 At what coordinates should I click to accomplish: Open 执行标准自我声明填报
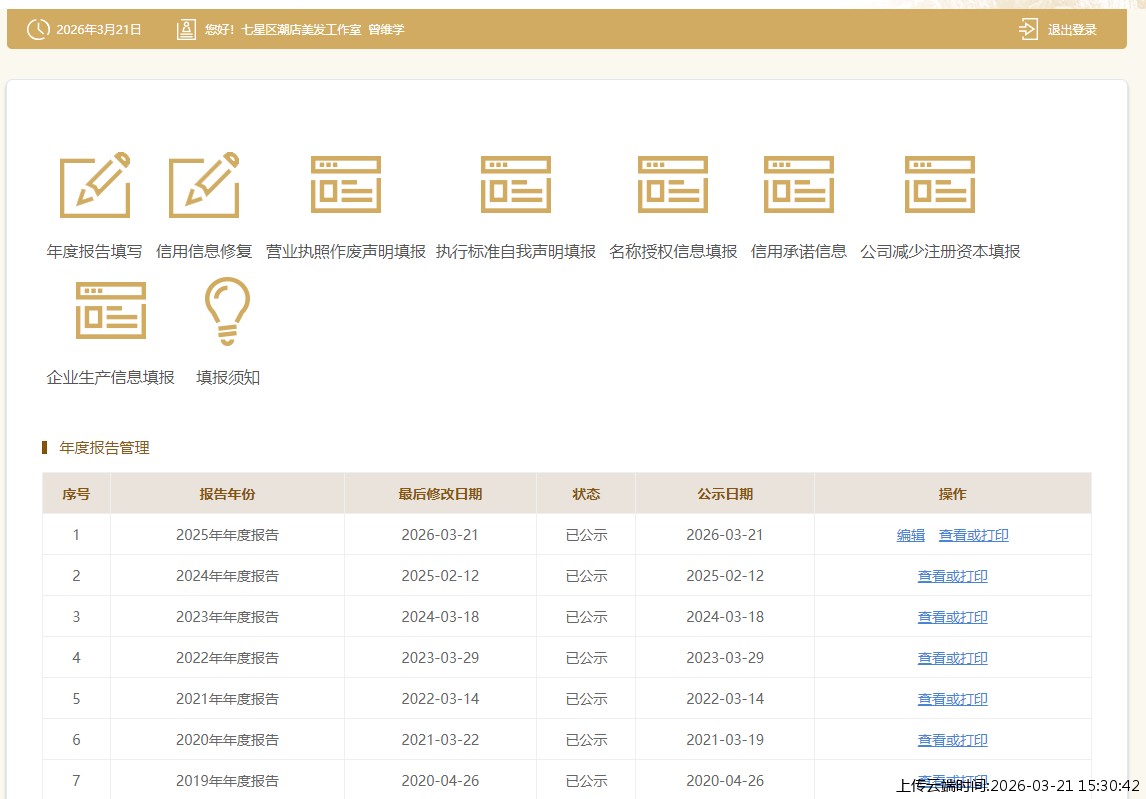click(515, 184)
